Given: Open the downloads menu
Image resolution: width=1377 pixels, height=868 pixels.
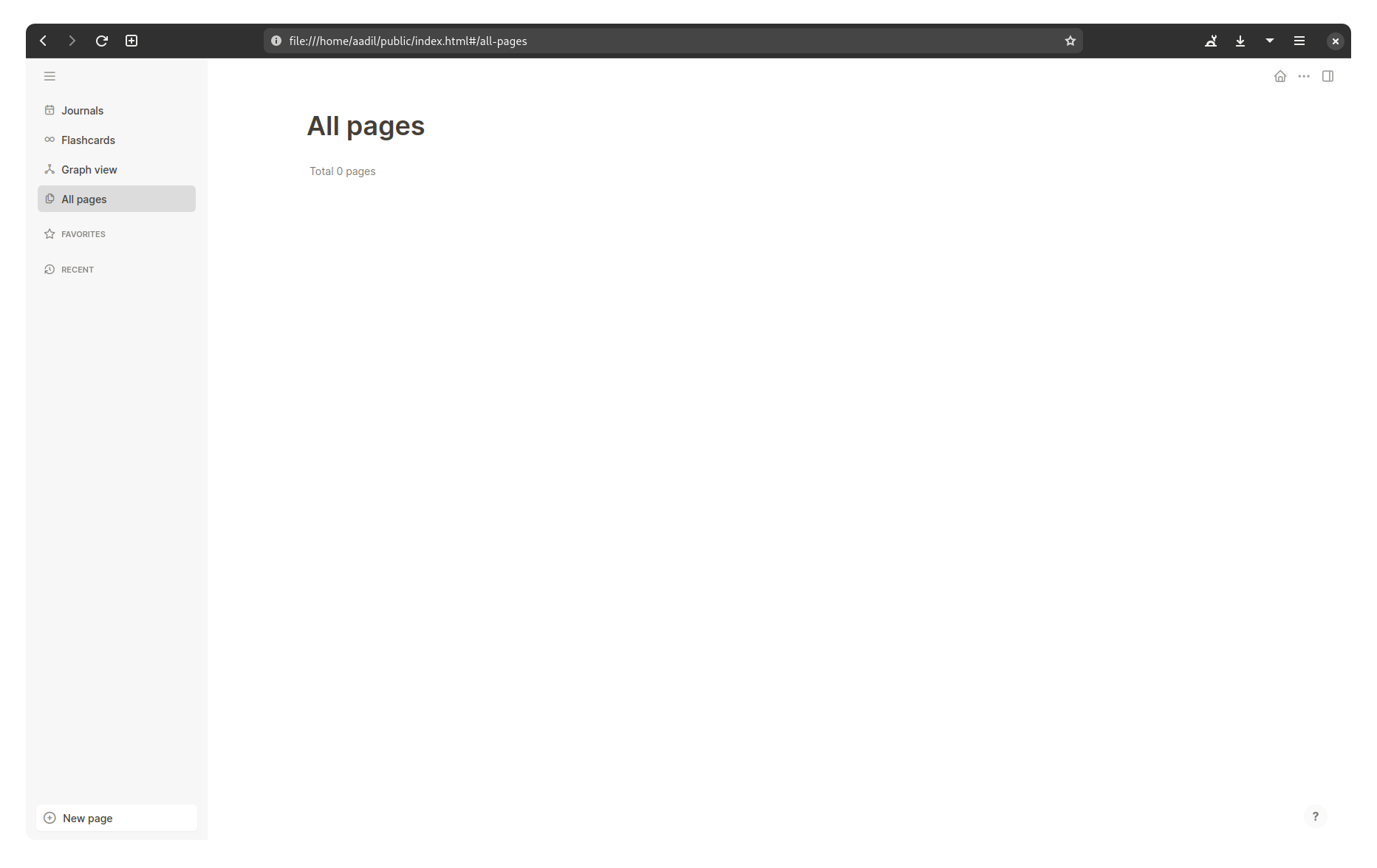Looking at the screenshot, I should coord(1240,41).
